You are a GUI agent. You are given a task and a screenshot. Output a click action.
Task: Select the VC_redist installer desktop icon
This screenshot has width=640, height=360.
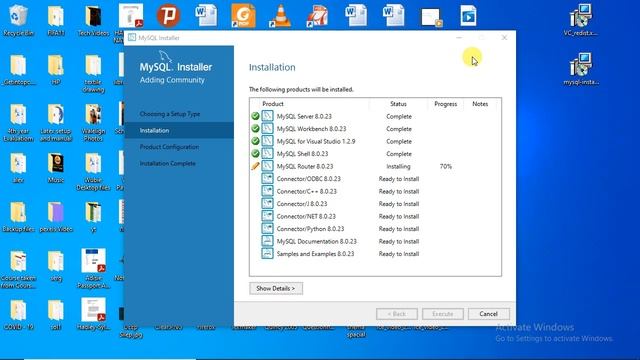click(x=580, y=20)
